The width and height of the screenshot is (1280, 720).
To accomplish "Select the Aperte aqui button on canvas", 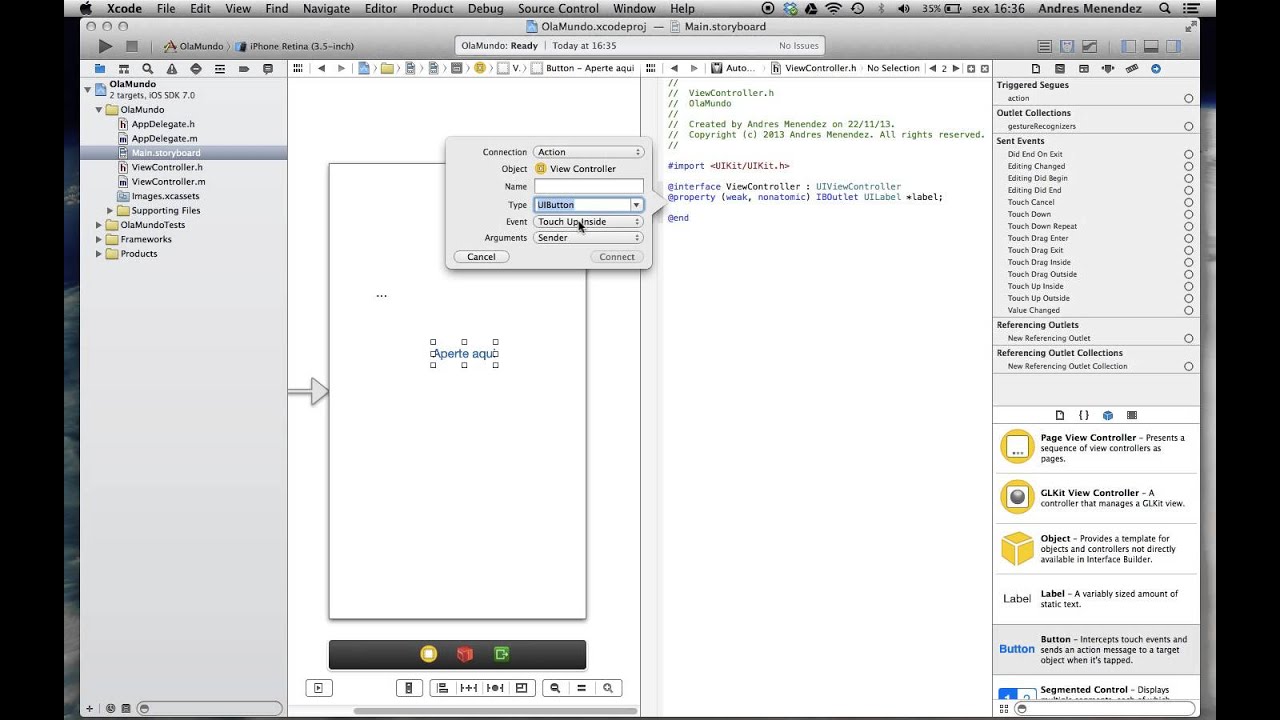I will 464,354.
